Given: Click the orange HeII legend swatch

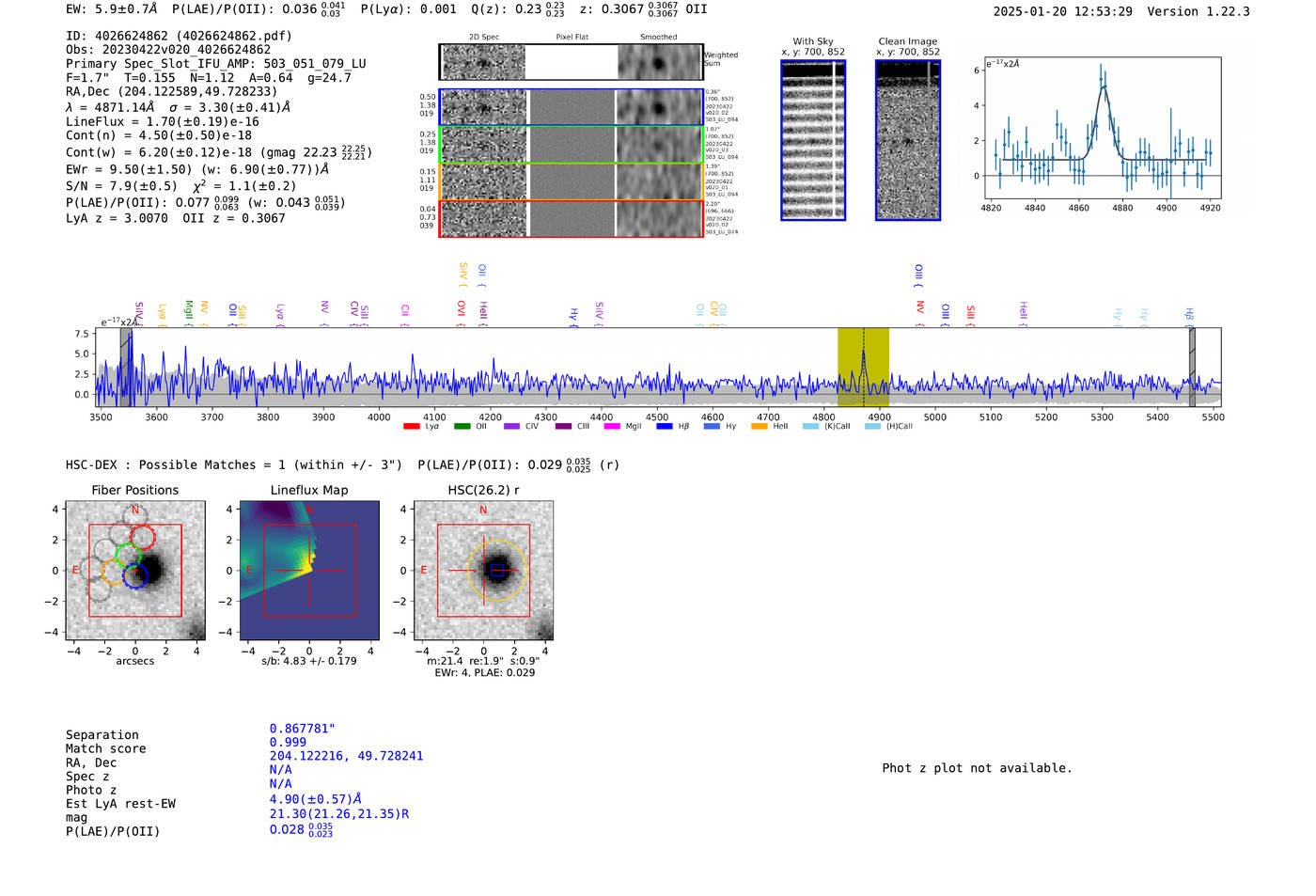Looking at the screenshot, I should point(760,427).
